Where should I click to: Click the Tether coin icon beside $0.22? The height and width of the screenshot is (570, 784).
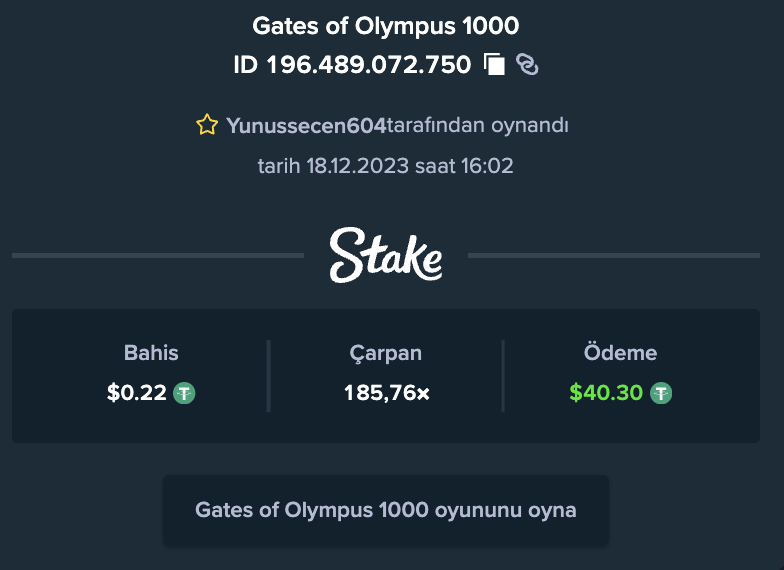pos(184,393)
